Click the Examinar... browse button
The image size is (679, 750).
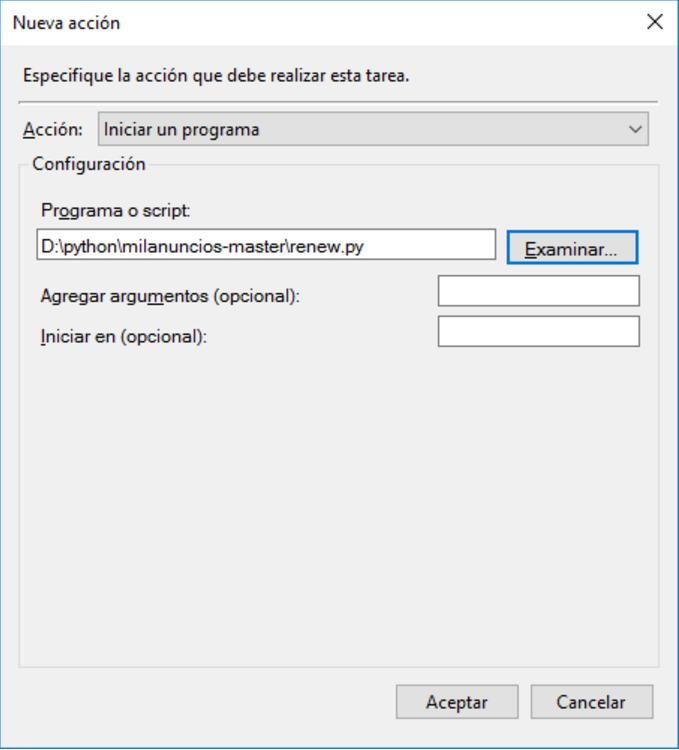(572, 248)
